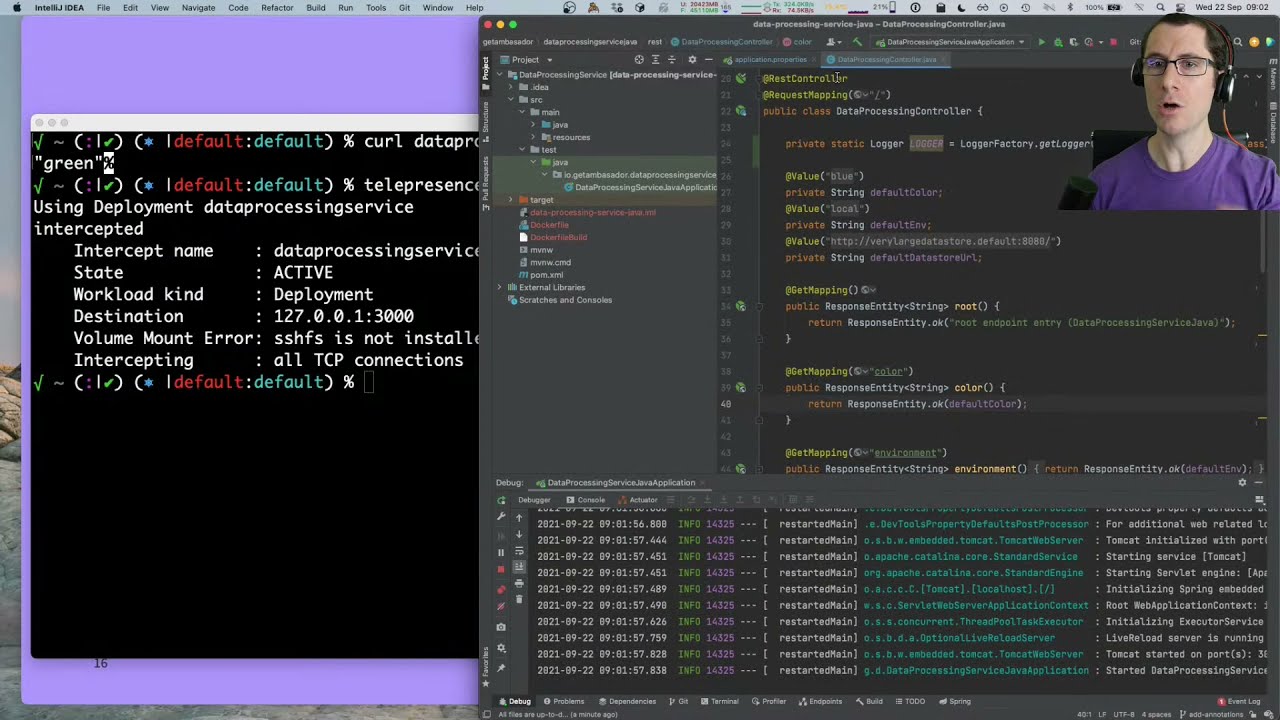The height and width of the screenshot is (720, 1280).
Task: Open Endpoints tool window button
Action: click(x=821, y=701)
